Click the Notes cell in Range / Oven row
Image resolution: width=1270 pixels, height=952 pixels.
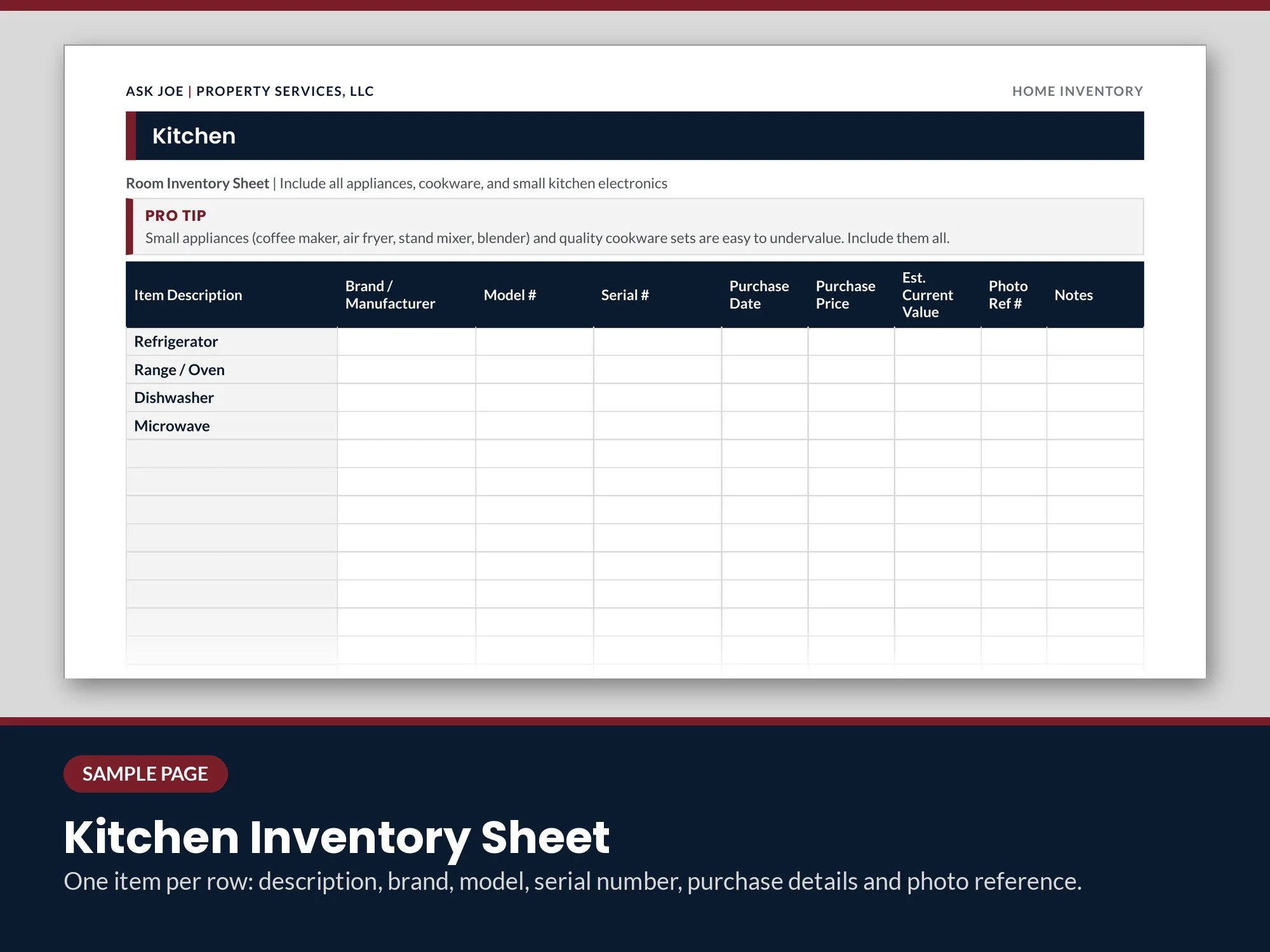(x=1095, y=369)
